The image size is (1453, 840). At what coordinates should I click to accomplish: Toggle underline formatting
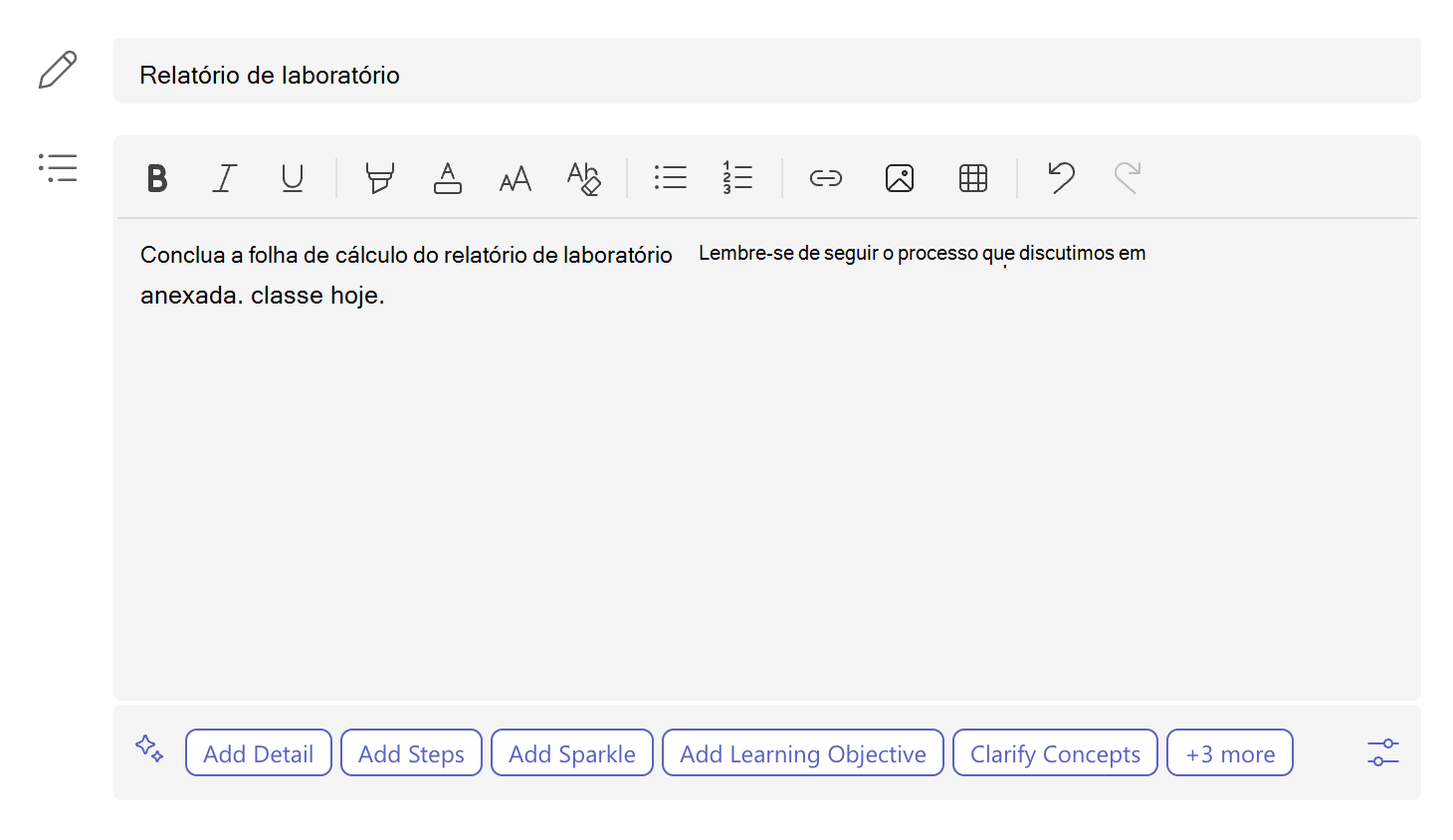293,178
